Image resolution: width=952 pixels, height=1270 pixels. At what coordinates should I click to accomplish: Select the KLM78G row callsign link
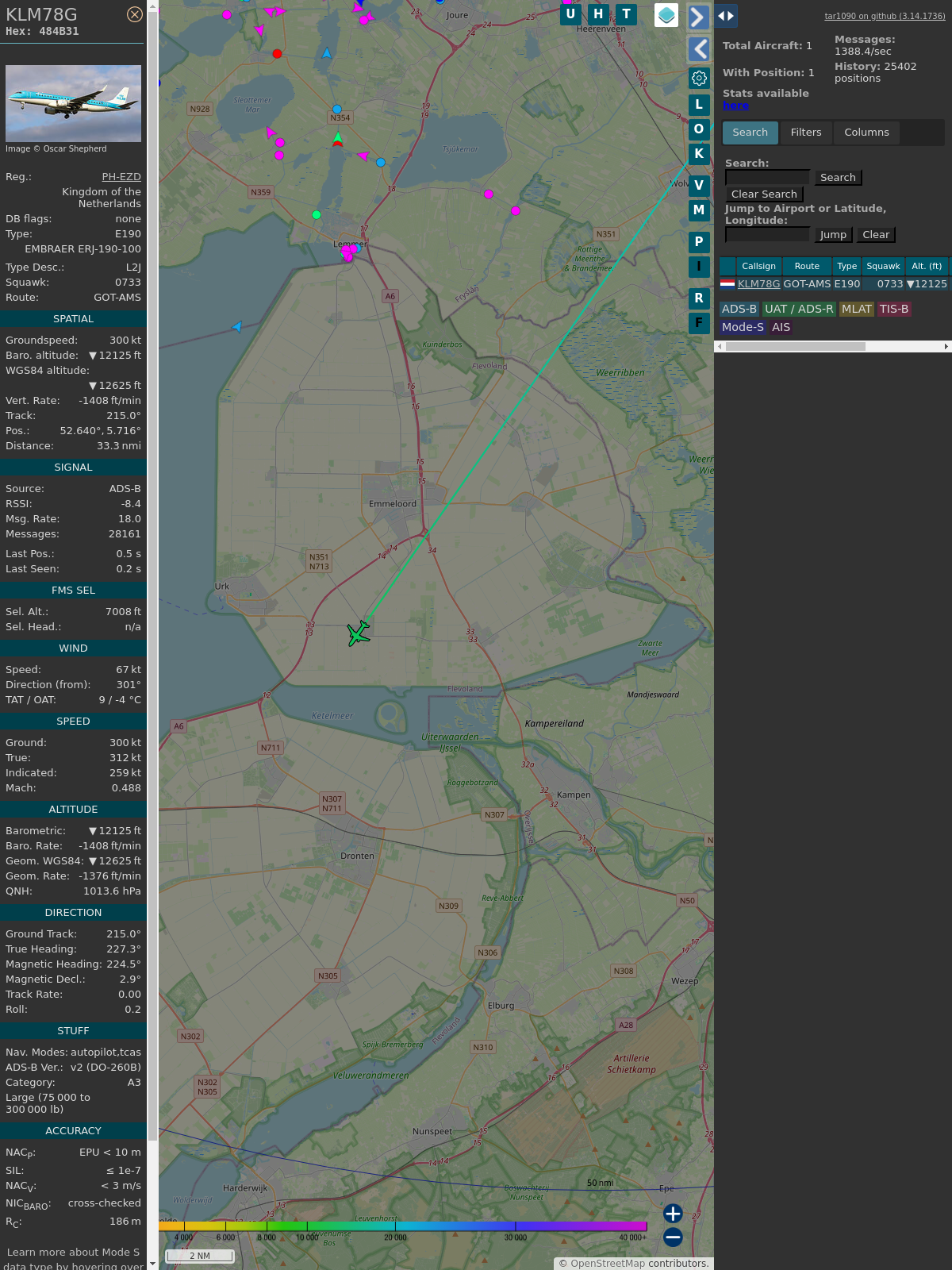[758, 284]
